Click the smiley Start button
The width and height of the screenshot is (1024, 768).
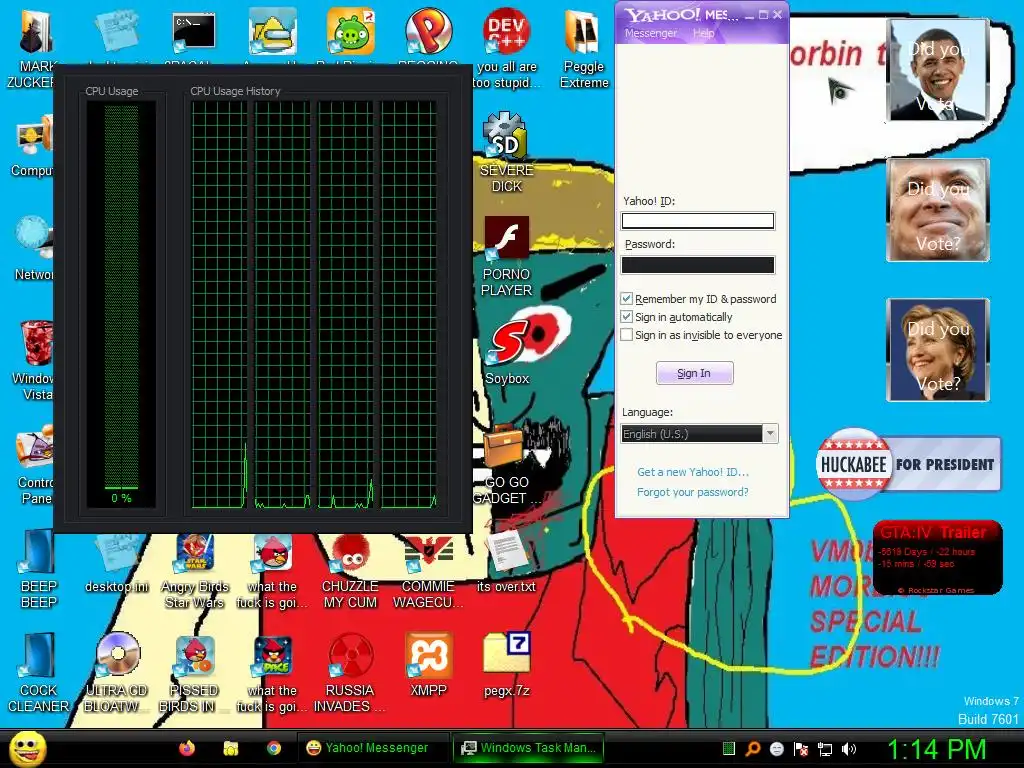(x=27, y=748)
